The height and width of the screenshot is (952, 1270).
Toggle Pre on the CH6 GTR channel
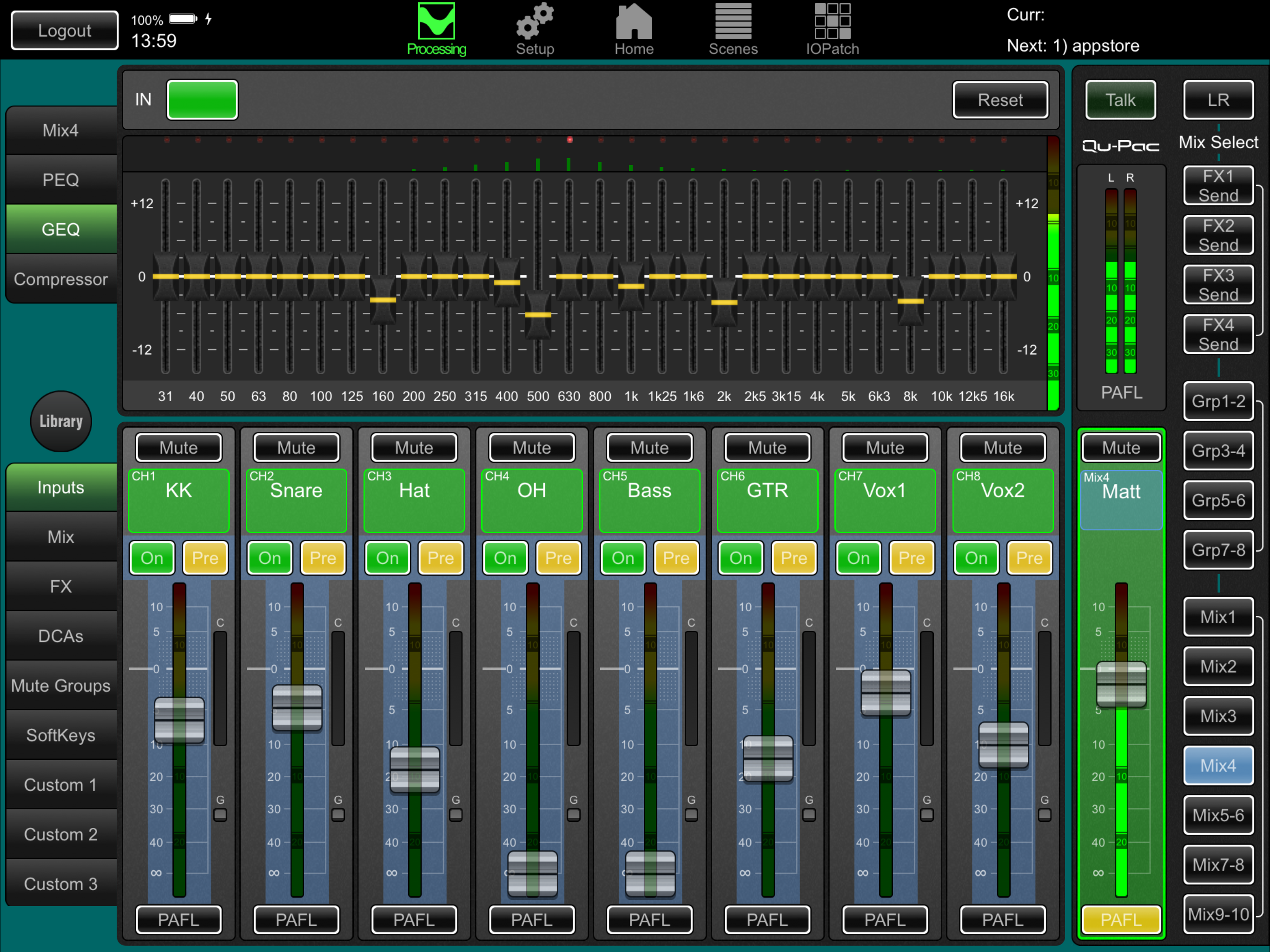794,557
